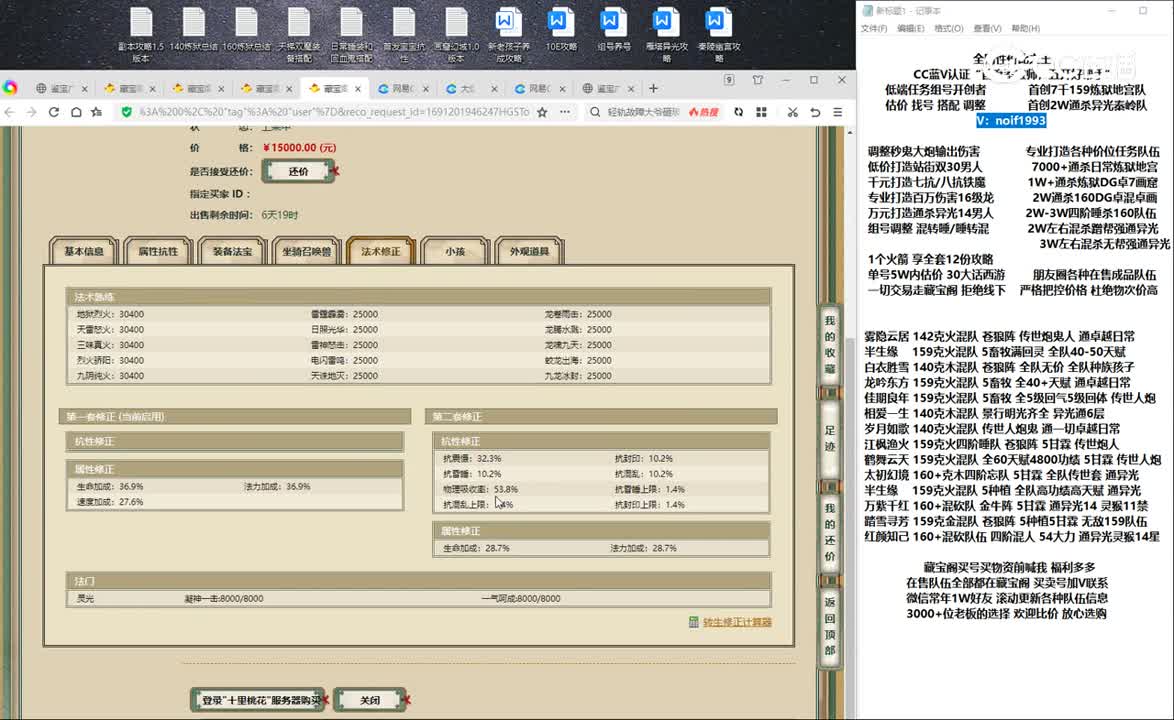The width and height of the screenshot is (1174, 720).
Task: Open Notepad's 查看(V) menu
Action: click(x=988, y=28)
